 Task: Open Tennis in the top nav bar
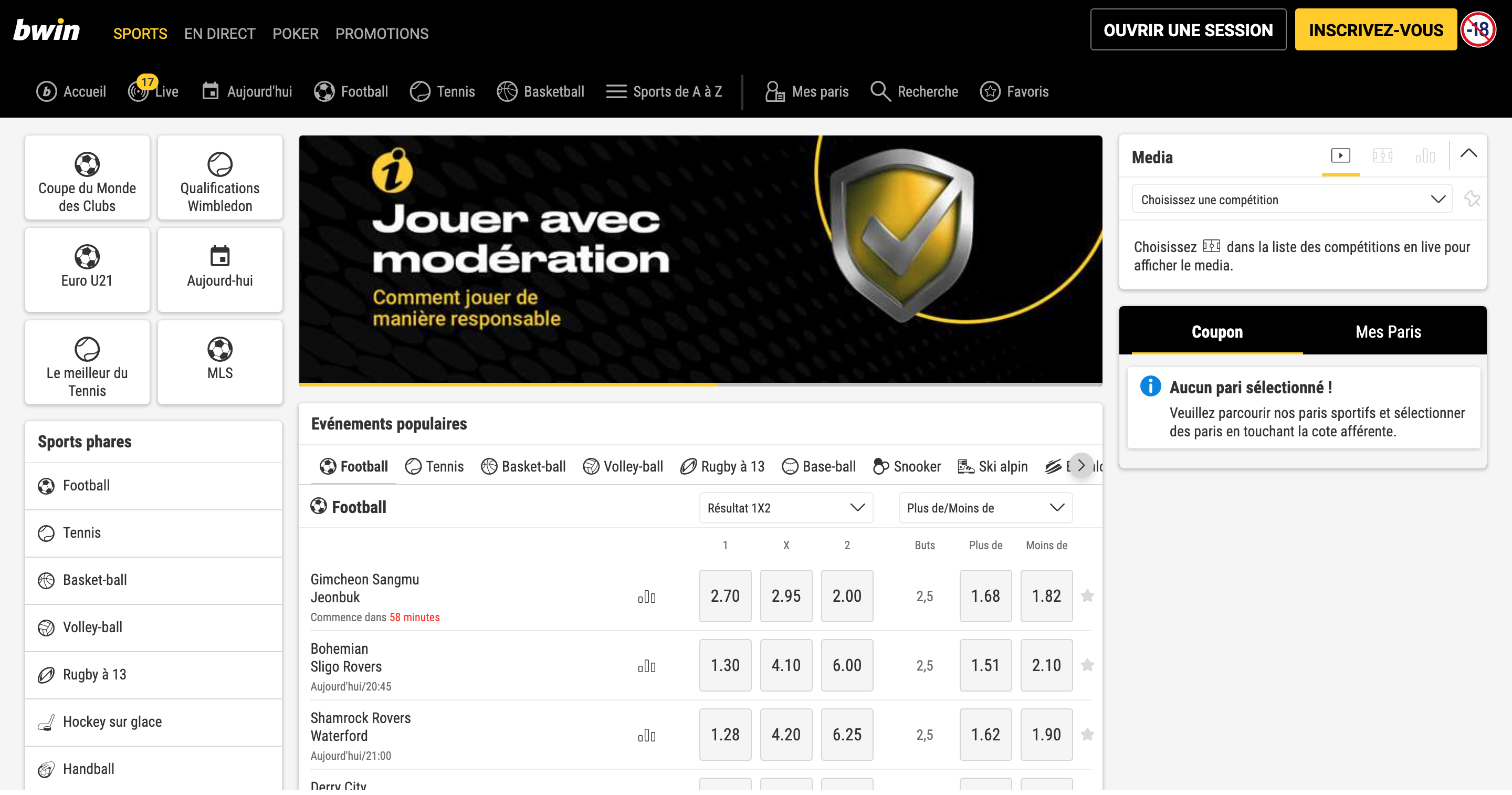pyautogui.click(x=443, y=91)
